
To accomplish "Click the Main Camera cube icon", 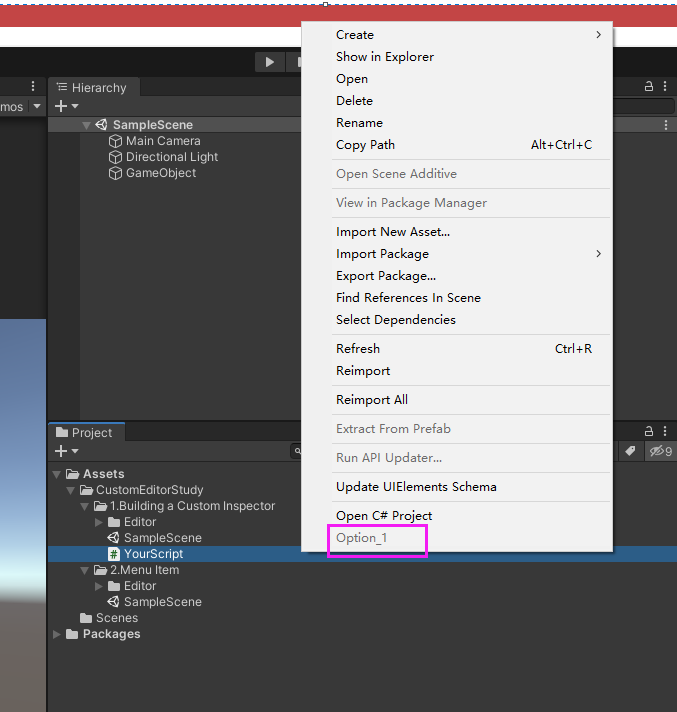I will (115, 141).
